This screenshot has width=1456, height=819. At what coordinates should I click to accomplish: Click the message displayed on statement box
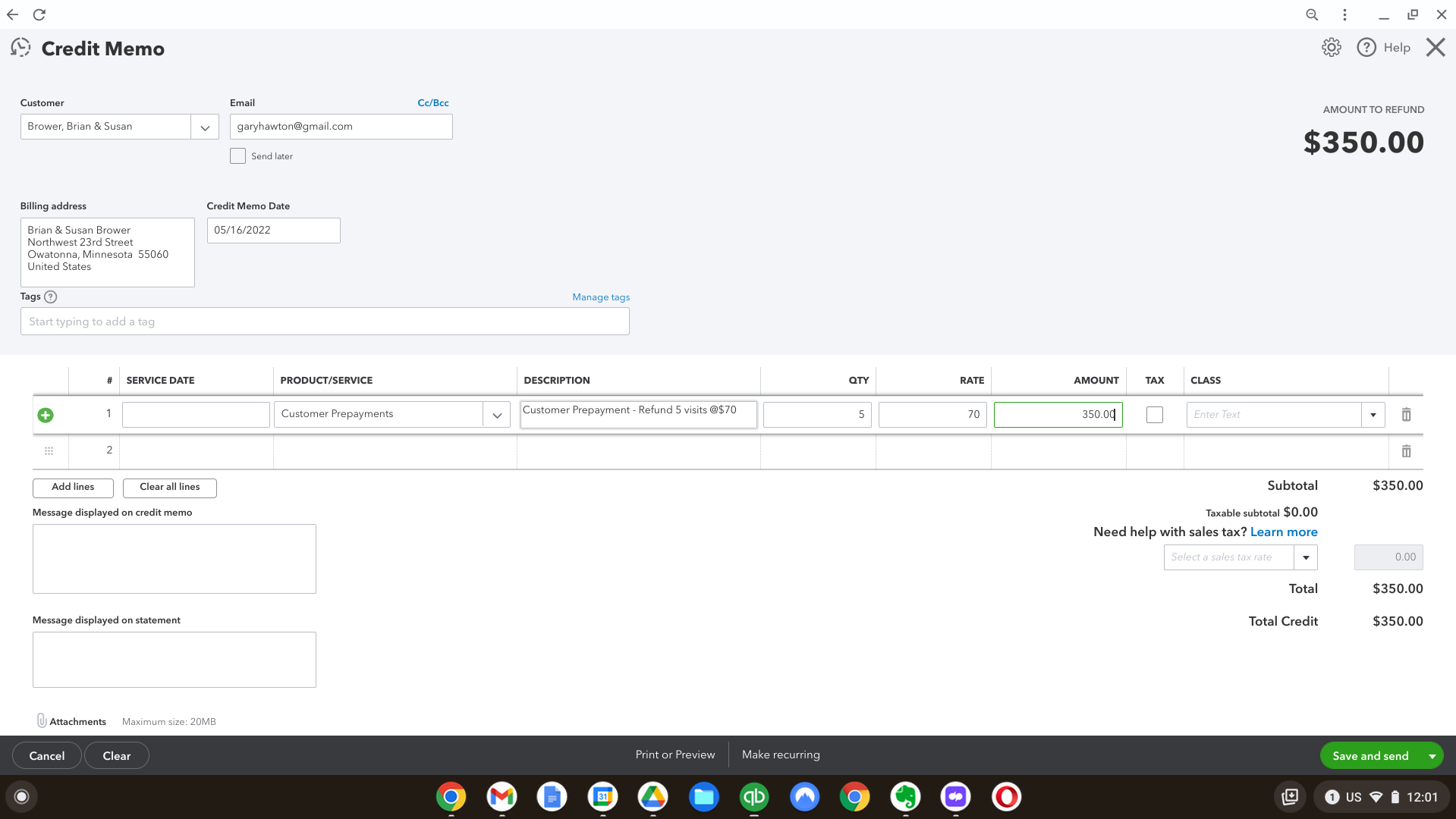click(175, 660)
